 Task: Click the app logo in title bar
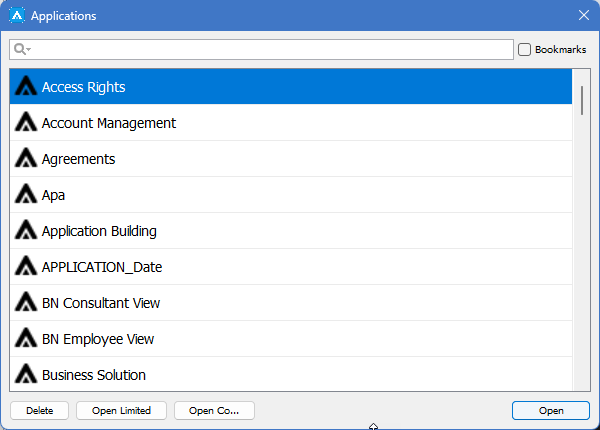pyautogui.click(x=16, y=15)
